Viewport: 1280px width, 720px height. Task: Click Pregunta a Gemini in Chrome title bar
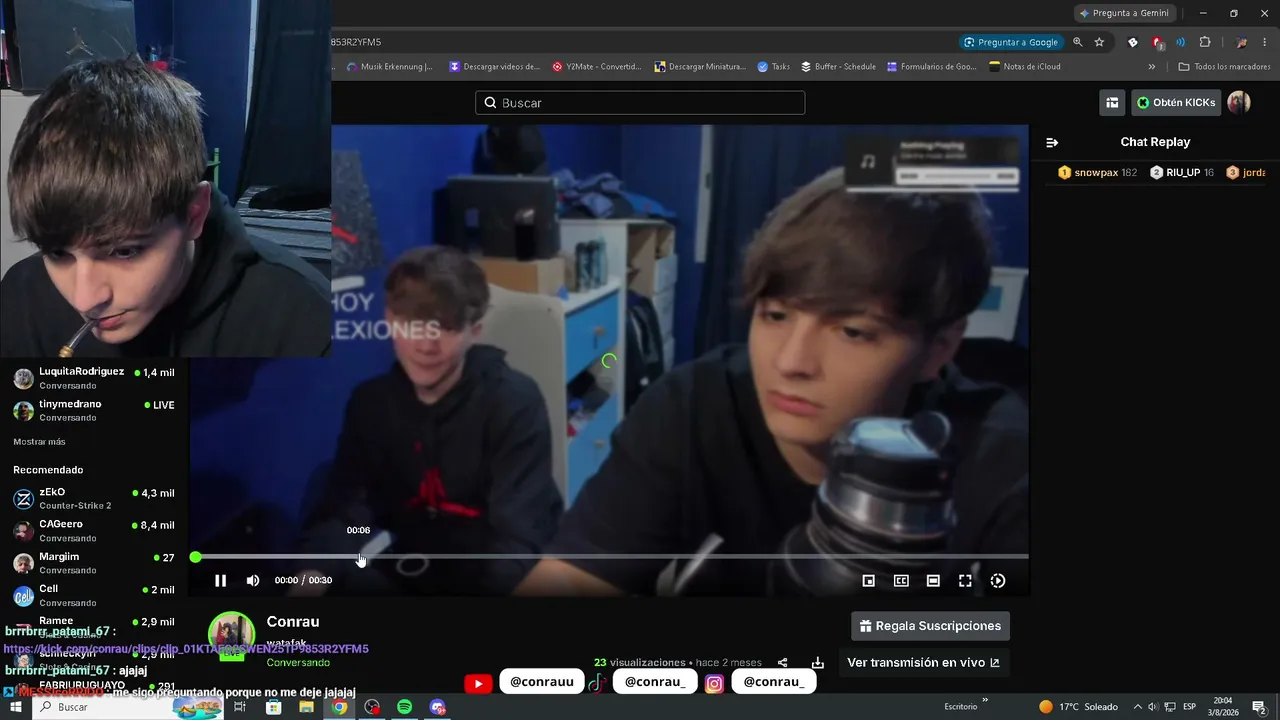(1124, 13)
